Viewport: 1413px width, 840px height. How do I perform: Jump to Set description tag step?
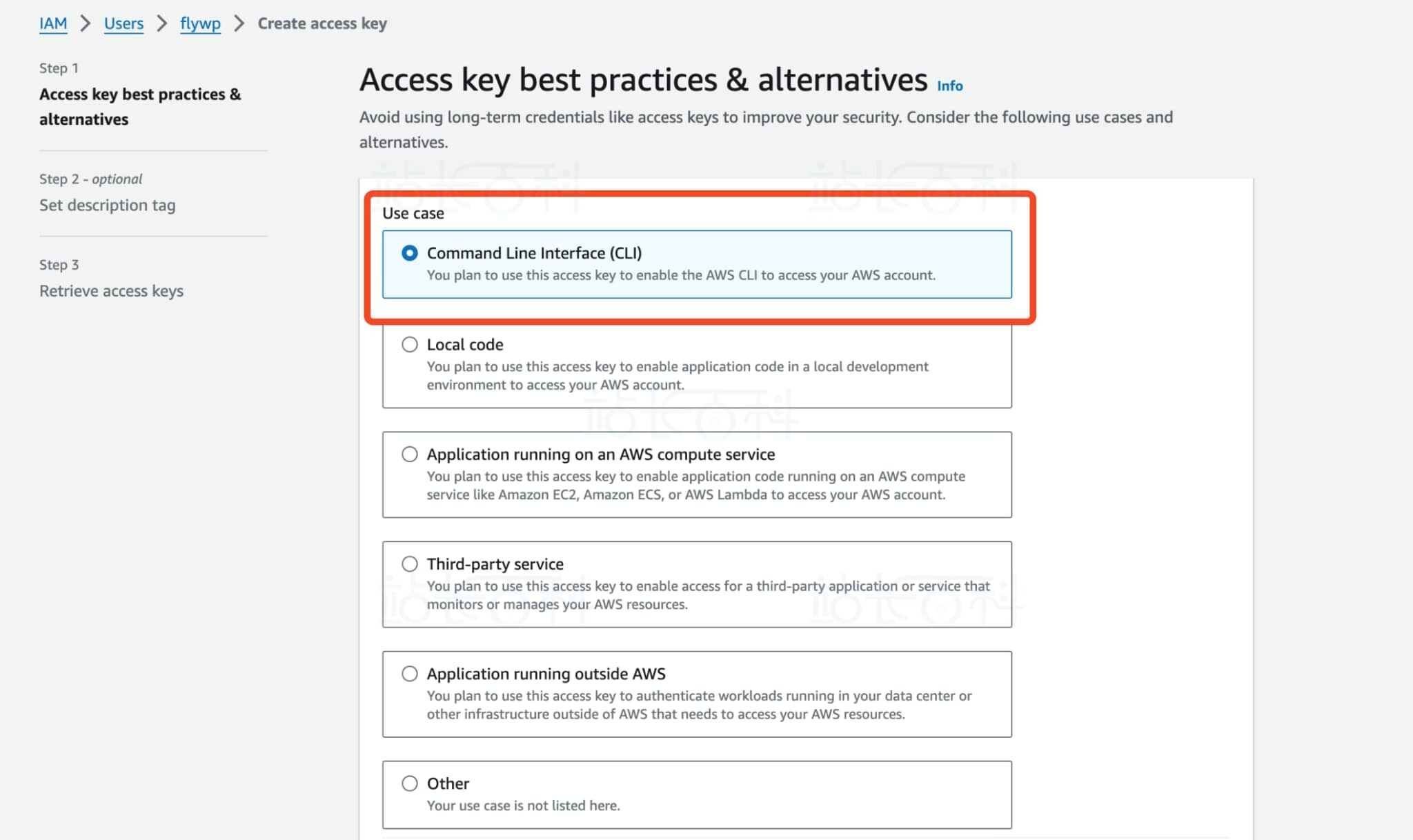pyautogui.click(x=108, y=205)
